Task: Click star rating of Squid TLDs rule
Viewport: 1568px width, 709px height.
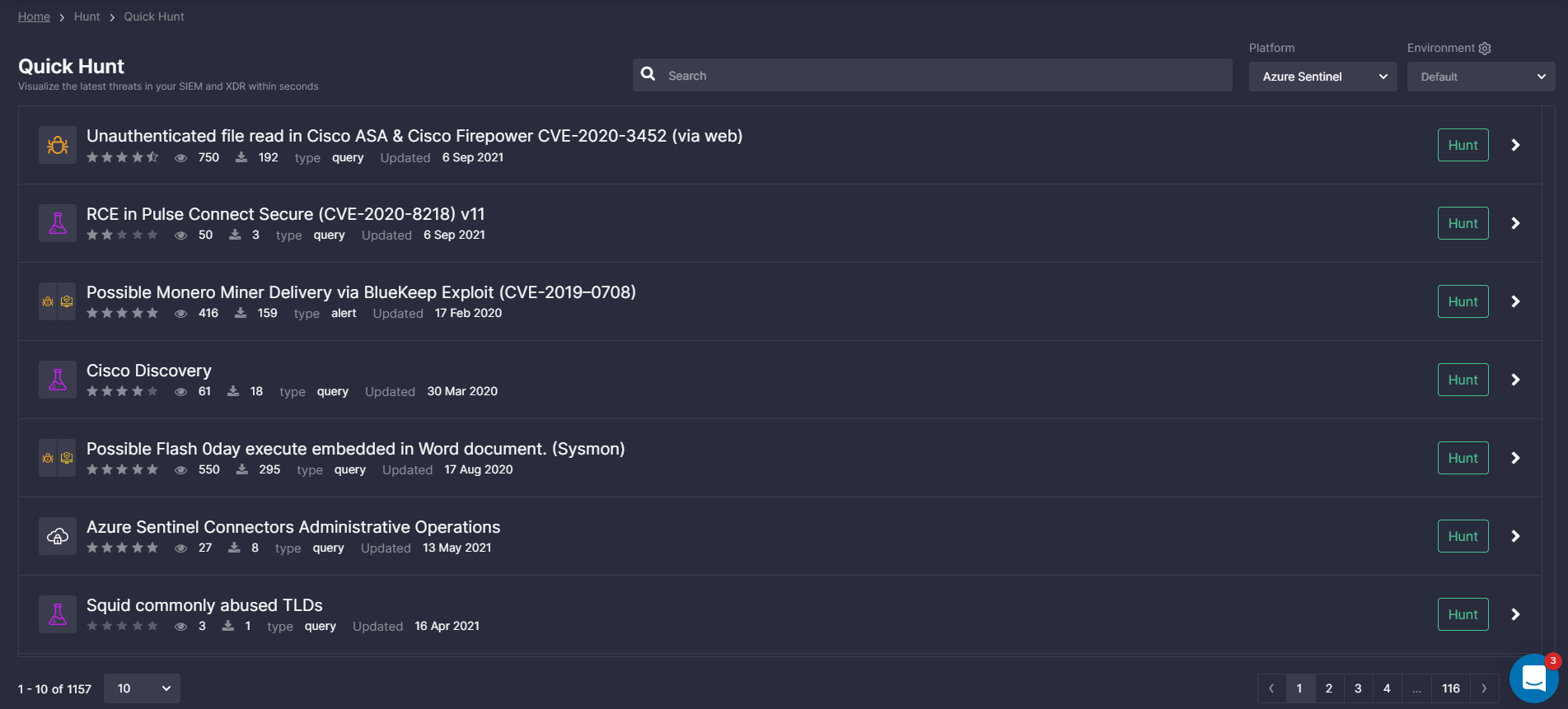Action: pos(122,626)
